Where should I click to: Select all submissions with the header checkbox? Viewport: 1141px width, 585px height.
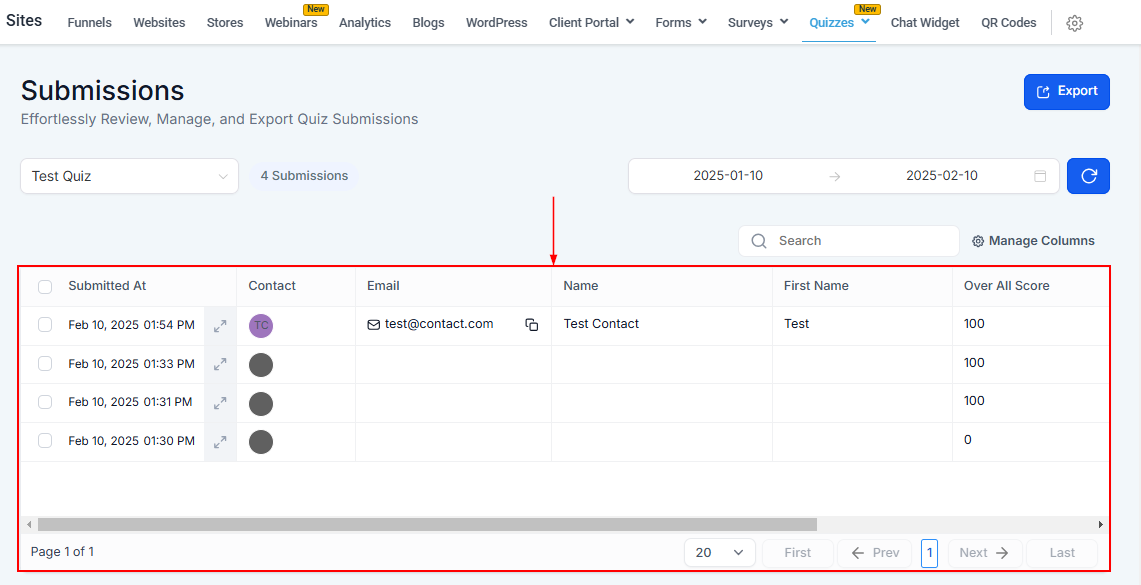pos(45,287)
